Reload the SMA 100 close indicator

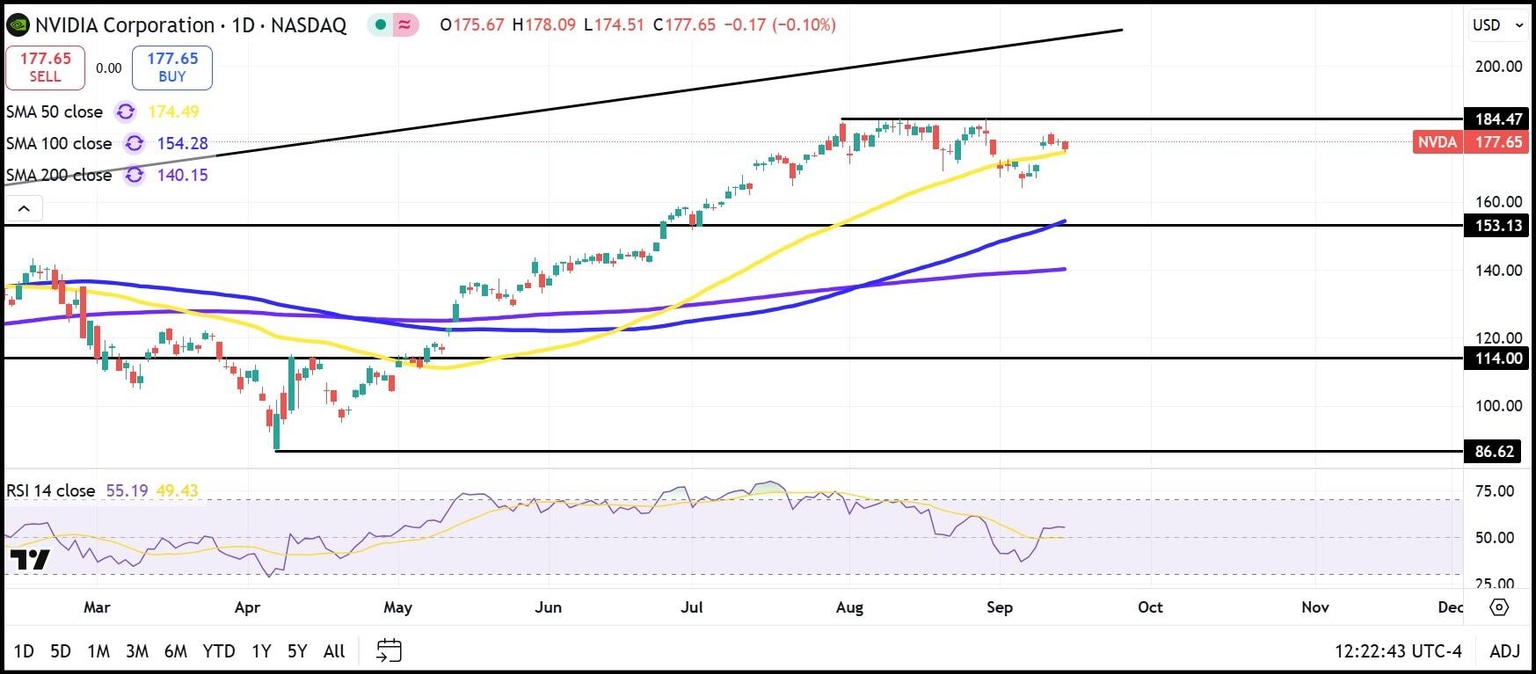click(x=134, y=143)
